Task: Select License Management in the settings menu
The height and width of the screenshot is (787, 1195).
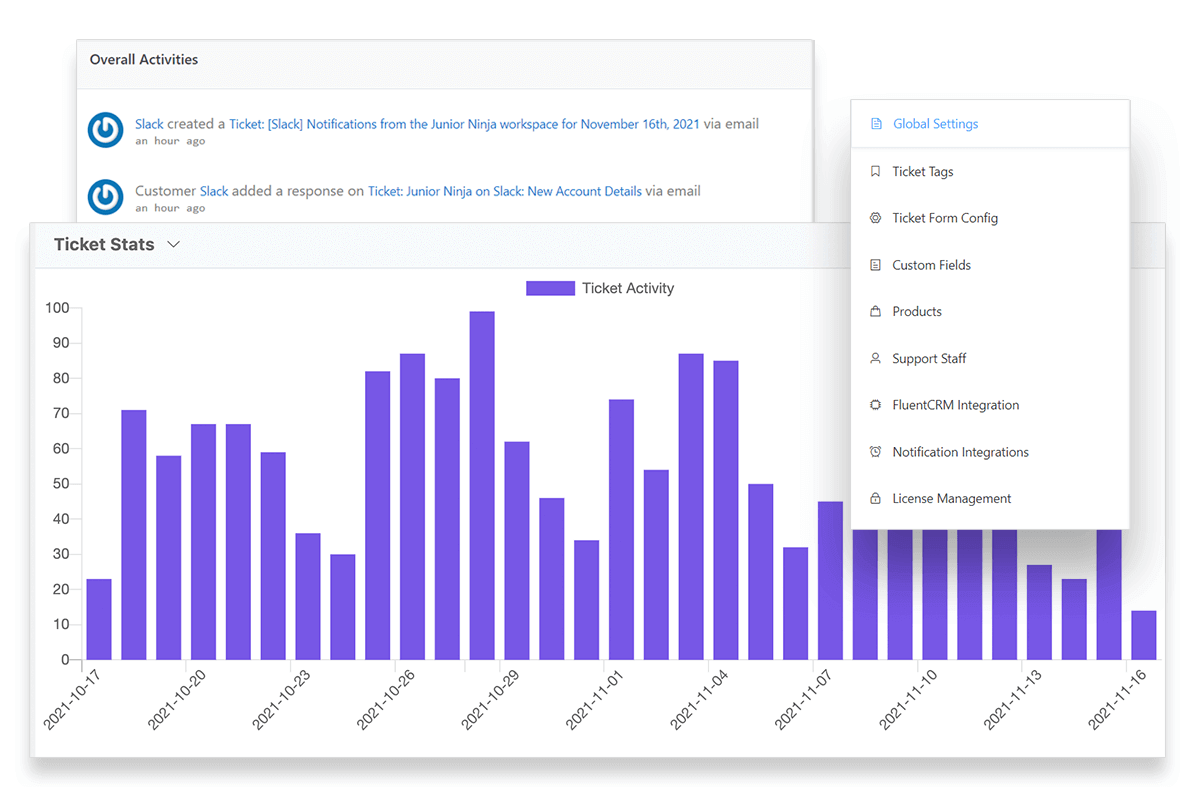Action: [951, 498]
